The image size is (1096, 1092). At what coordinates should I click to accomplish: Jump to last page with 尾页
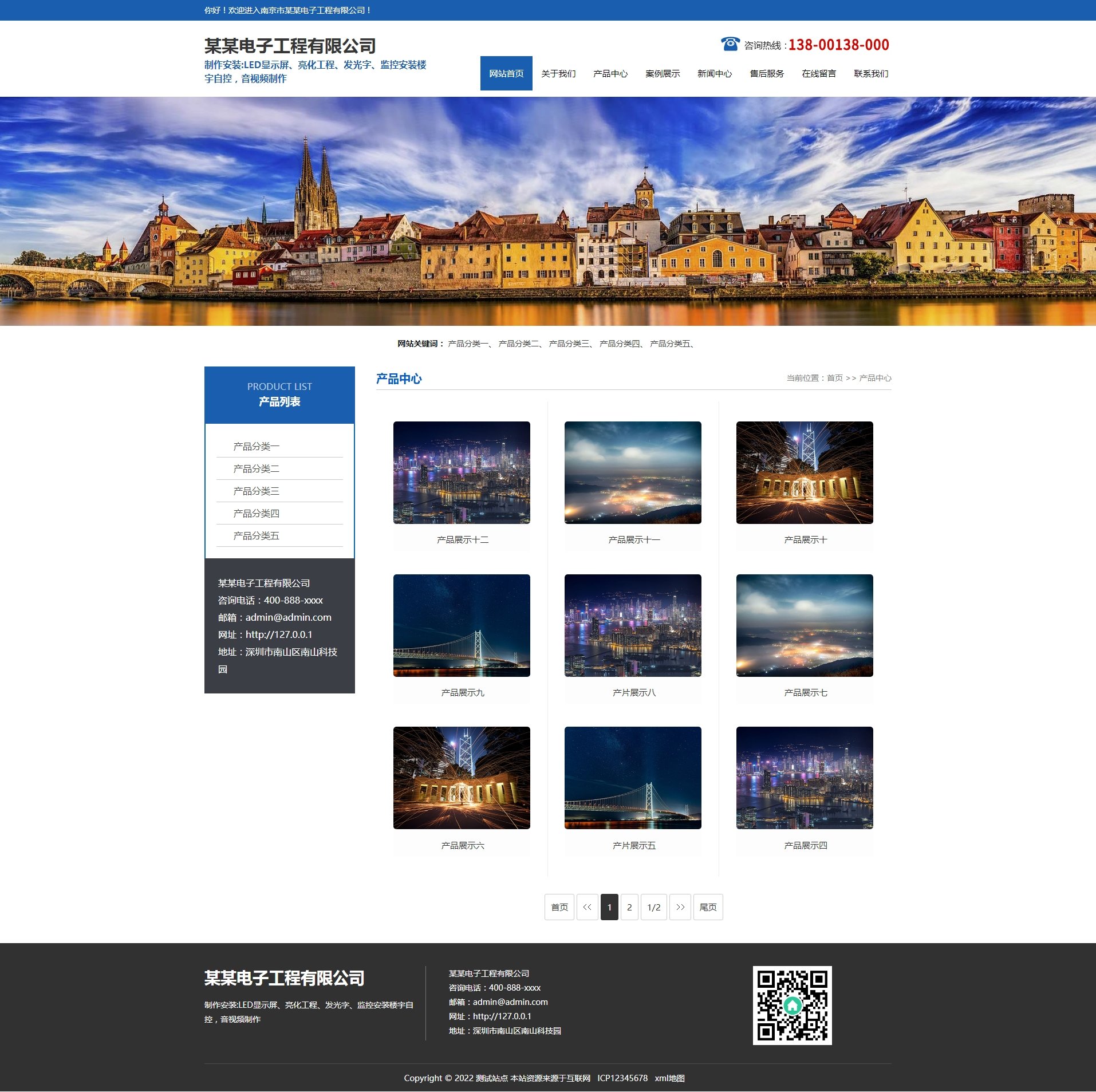708,907
